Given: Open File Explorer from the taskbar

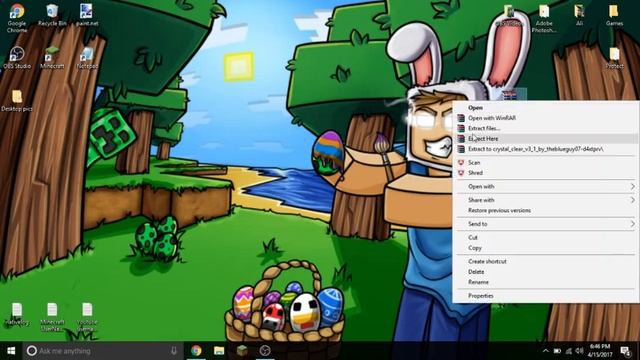Looking at the screenshot, I should click(x=219, y=351).
